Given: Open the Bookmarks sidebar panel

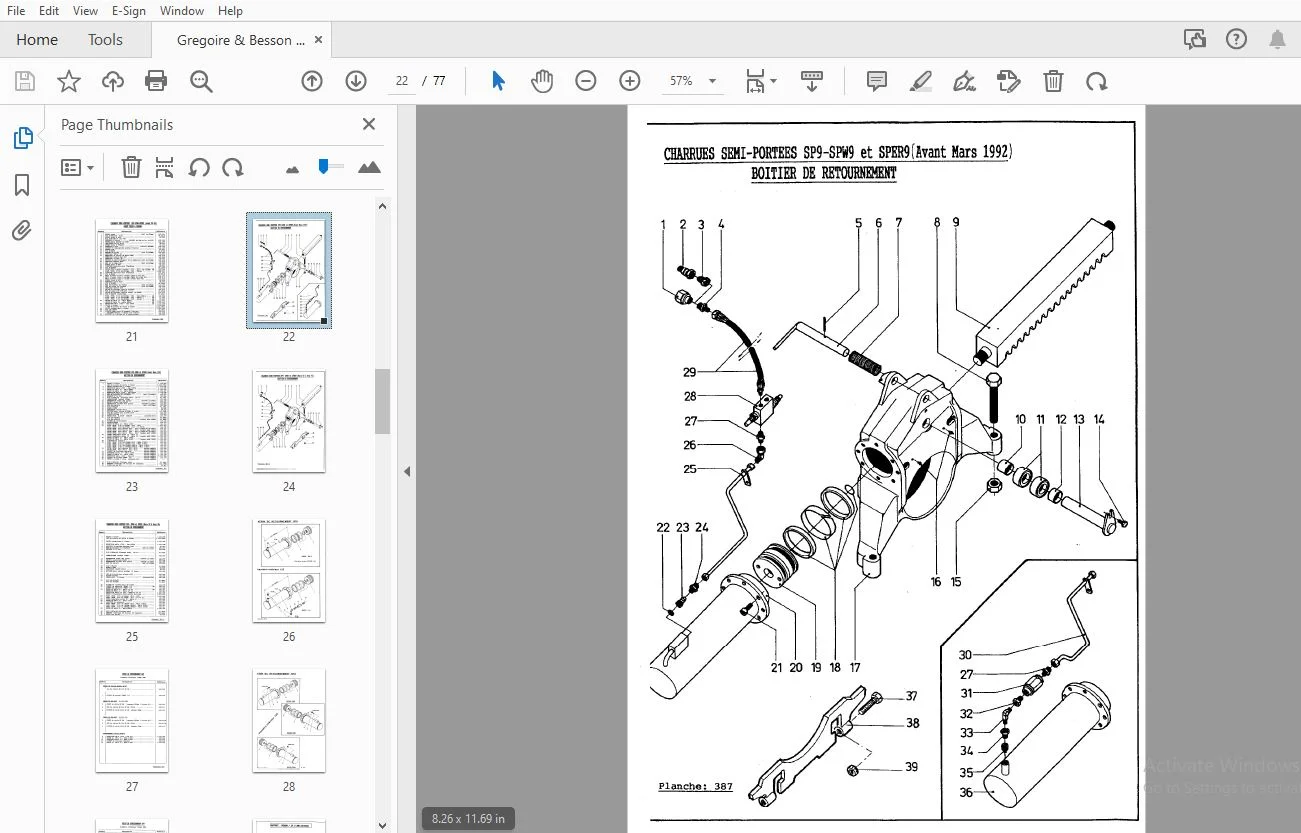Looking at the screenshot, I should [22, 185].
